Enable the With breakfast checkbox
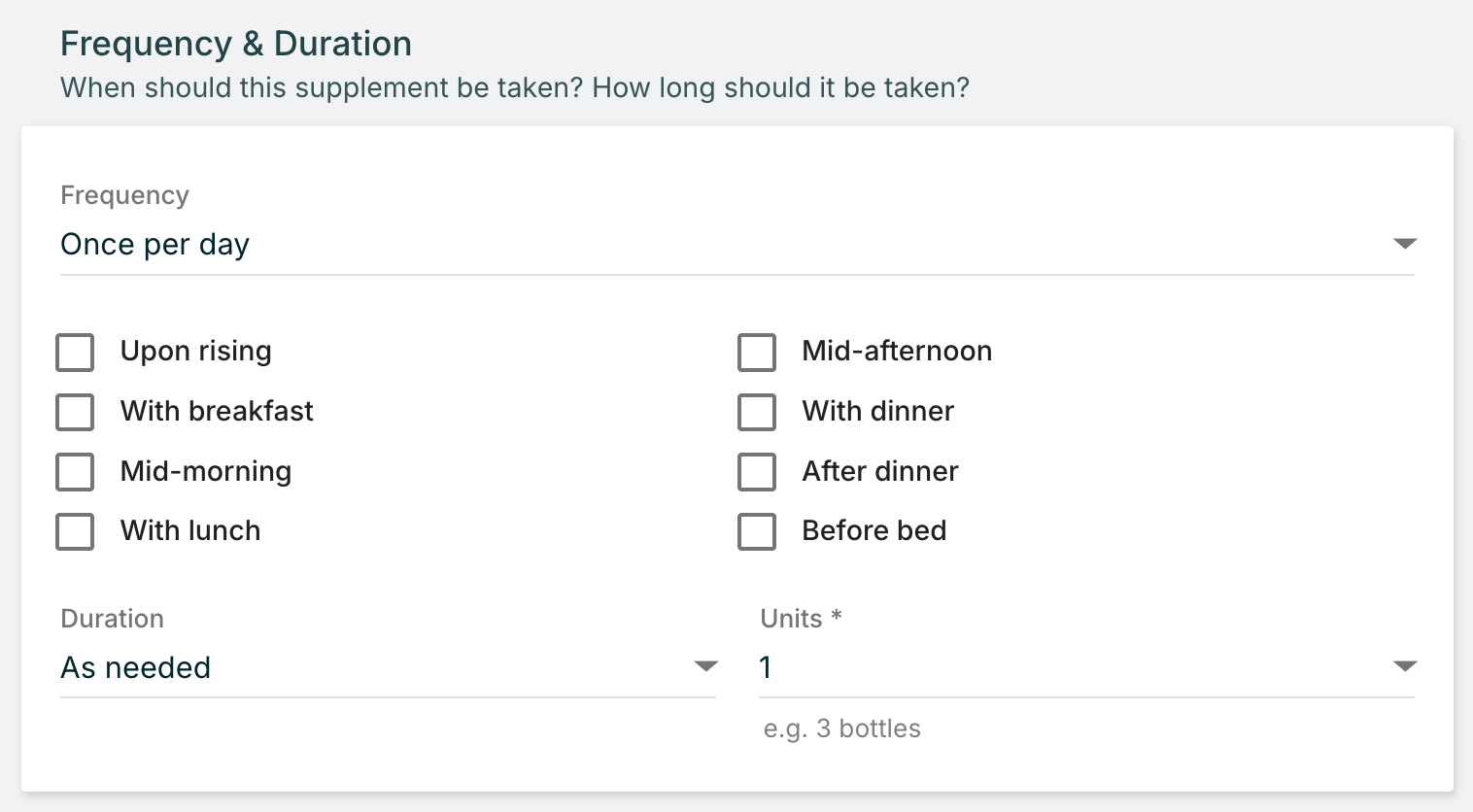Viewport: 1473px width, 812px height. click(75, 412)
